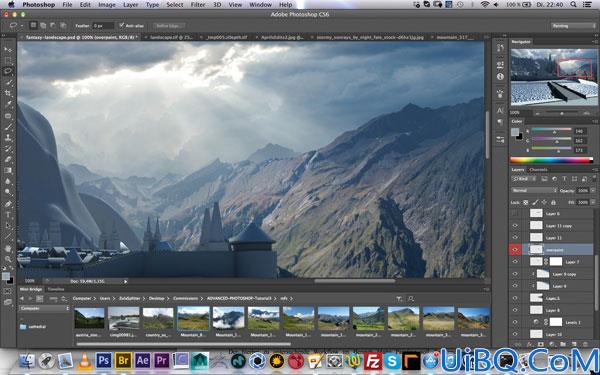This screenshot has height=375, width=600.
Task: Select the Type tool in the toolbox
Action: point(8,215)
